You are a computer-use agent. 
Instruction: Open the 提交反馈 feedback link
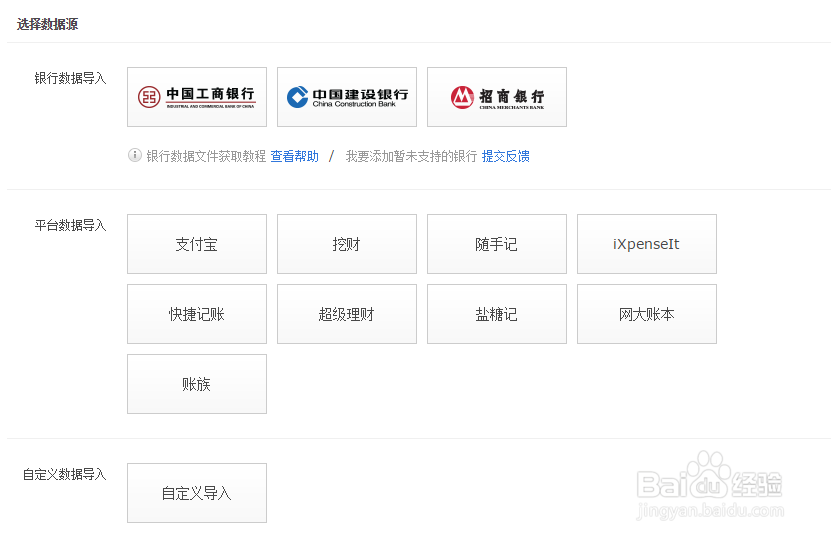(x=506, y=156)
